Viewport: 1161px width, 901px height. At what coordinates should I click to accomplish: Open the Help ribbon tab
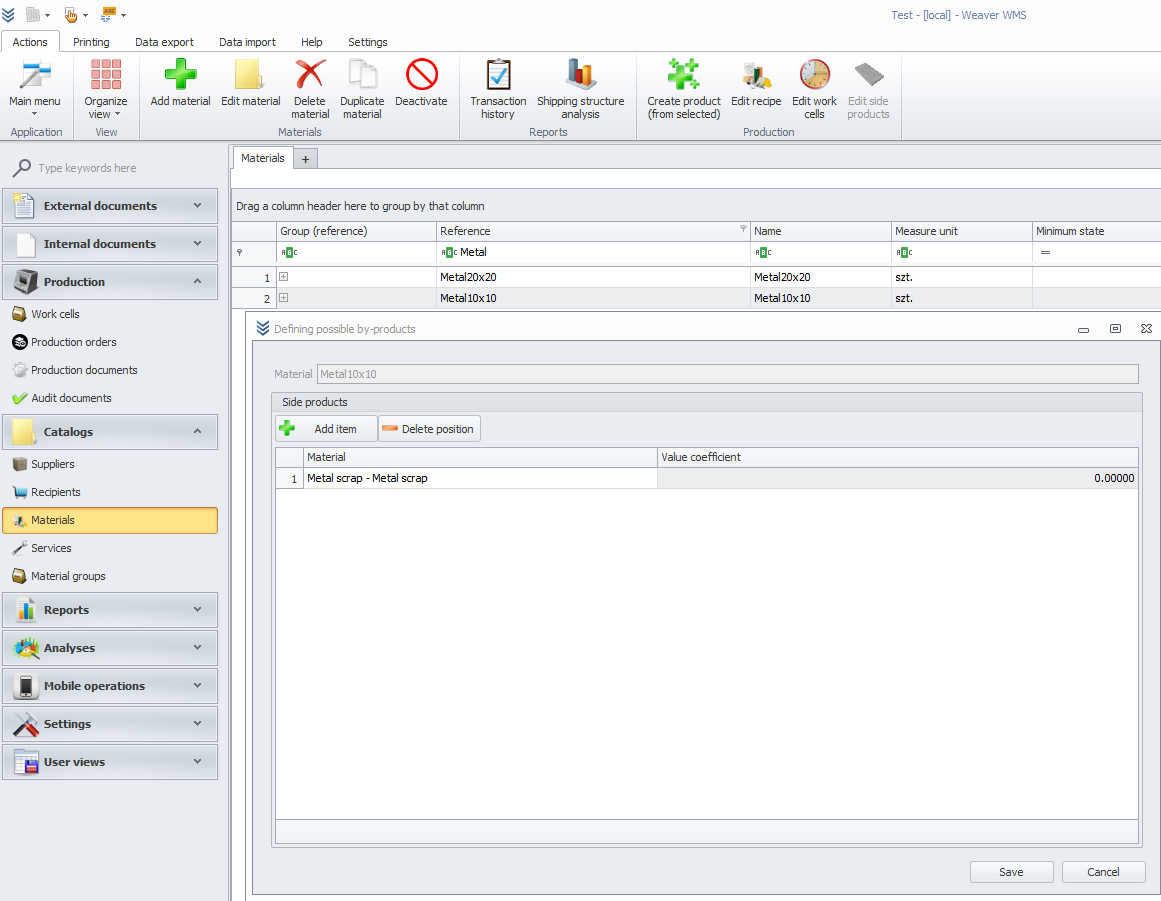pos(312,42)
